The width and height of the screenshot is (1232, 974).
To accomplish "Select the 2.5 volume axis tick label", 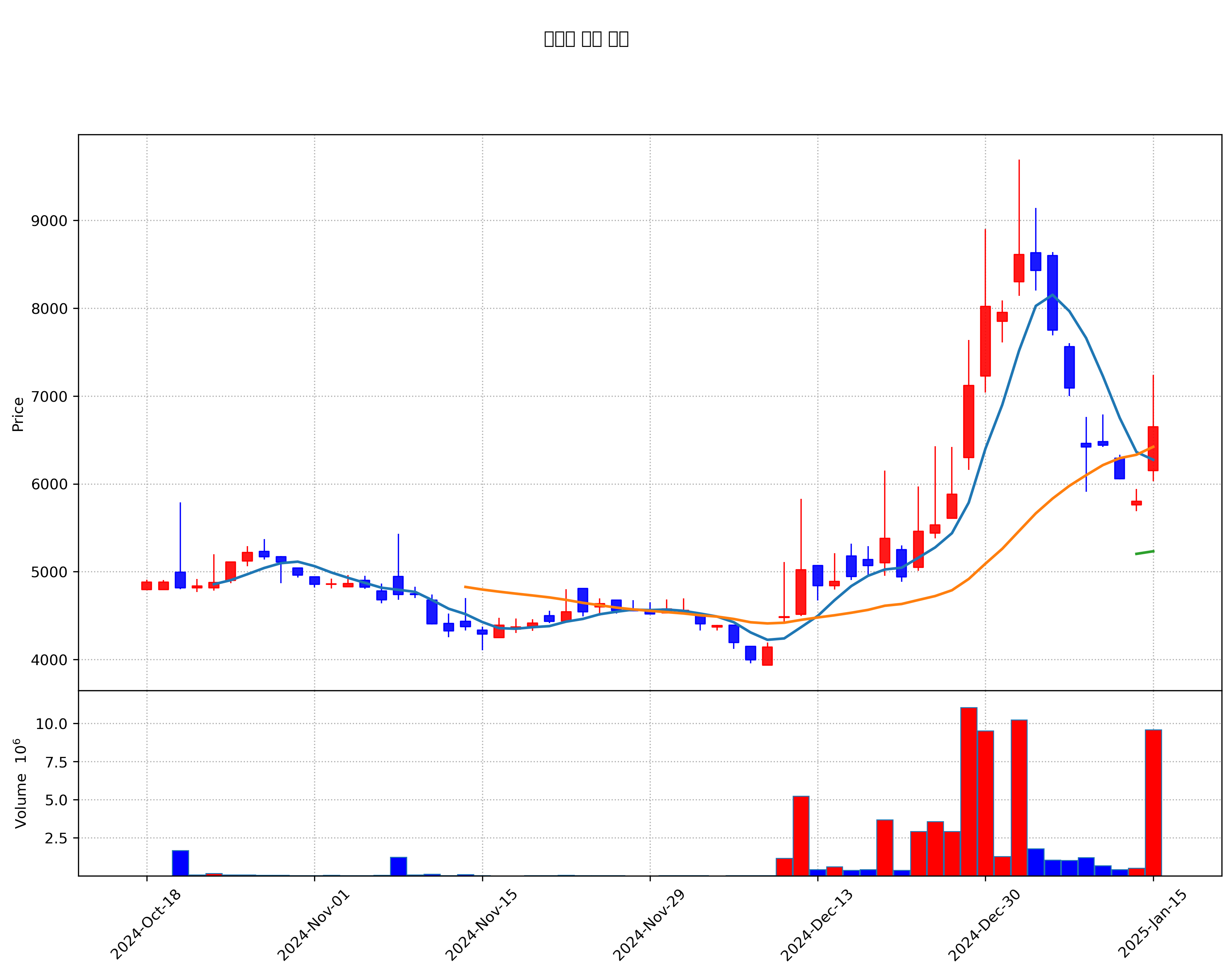I will pos(56,838).
